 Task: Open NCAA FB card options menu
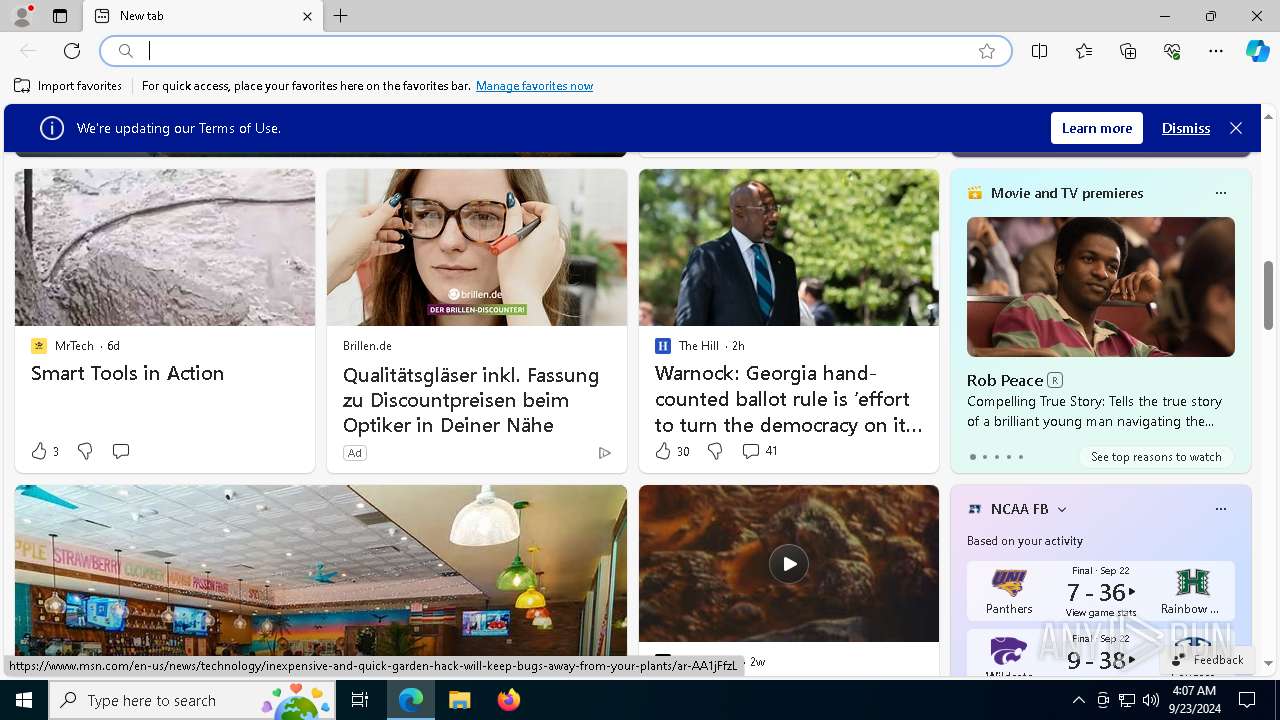(1220, 509)
